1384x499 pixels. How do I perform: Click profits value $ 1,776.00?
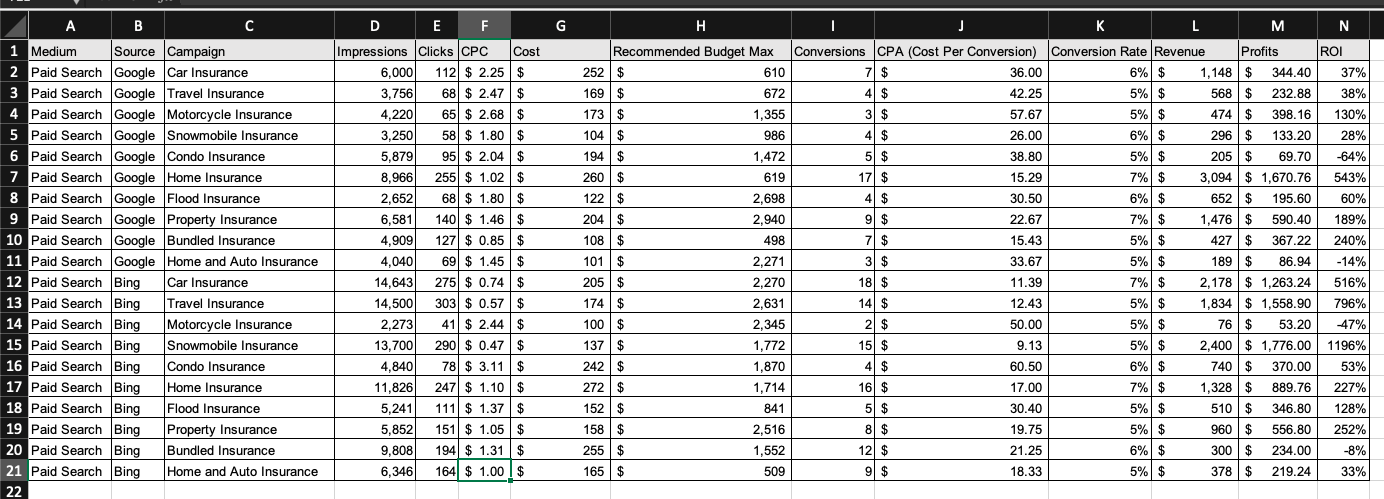(x=1277, y=345)
